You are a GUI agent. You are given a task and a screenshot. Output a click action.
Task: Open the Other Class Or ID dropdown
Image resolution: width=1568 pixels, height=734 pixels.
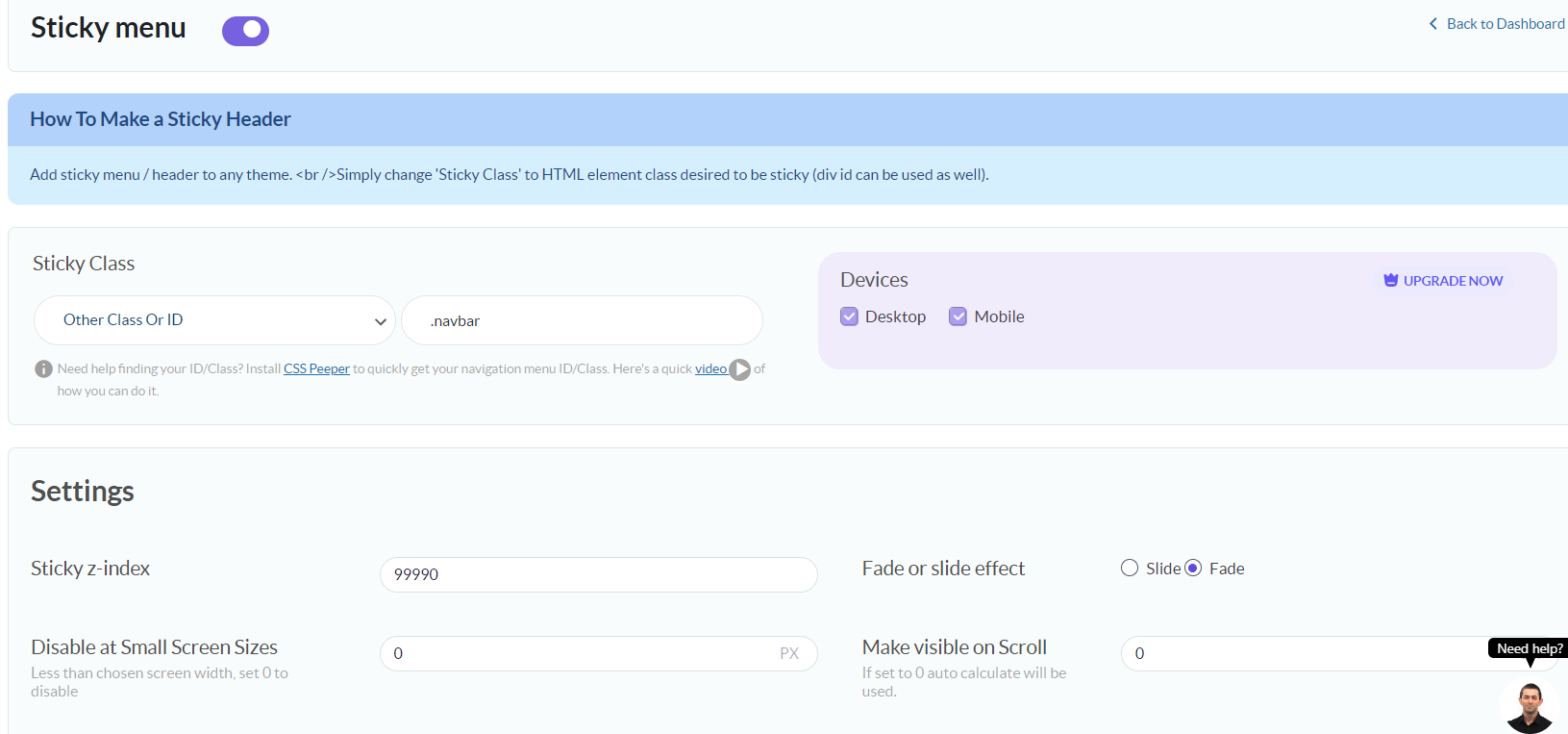point(214,320)
